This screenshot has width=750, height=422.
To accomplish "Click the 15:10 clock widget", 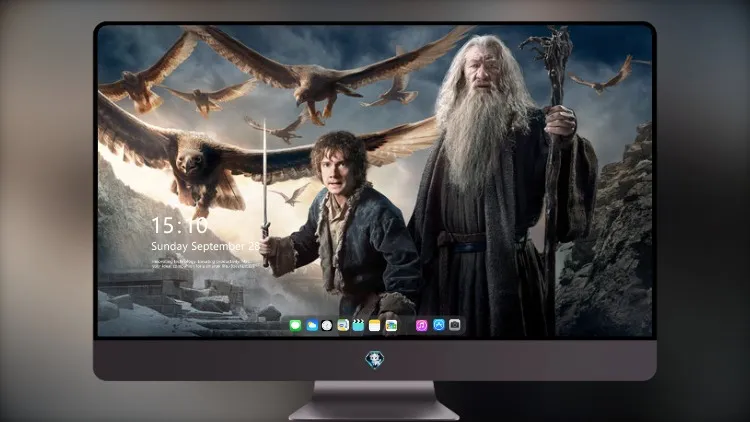I will (x=179, y=225).
